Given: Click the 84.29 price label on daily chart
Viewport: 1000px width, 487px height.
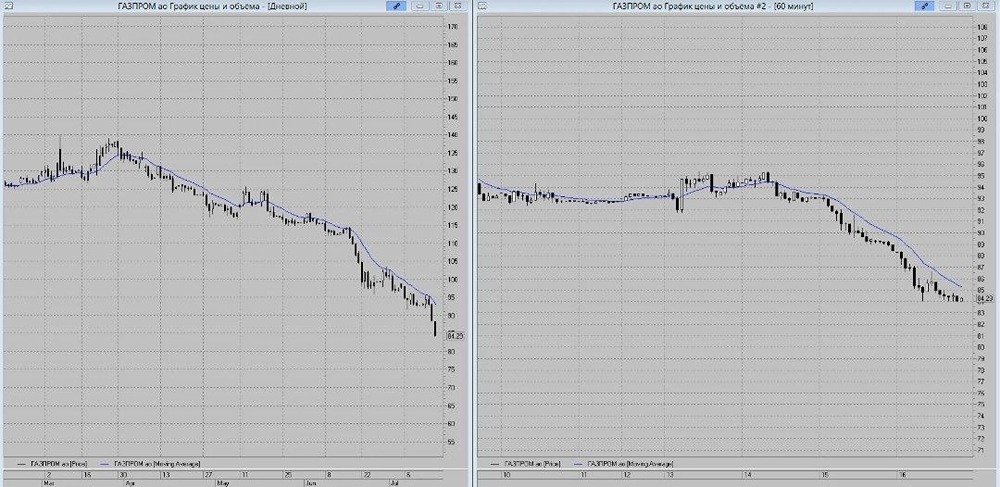Looking at the screenshot, I should 455,335.
